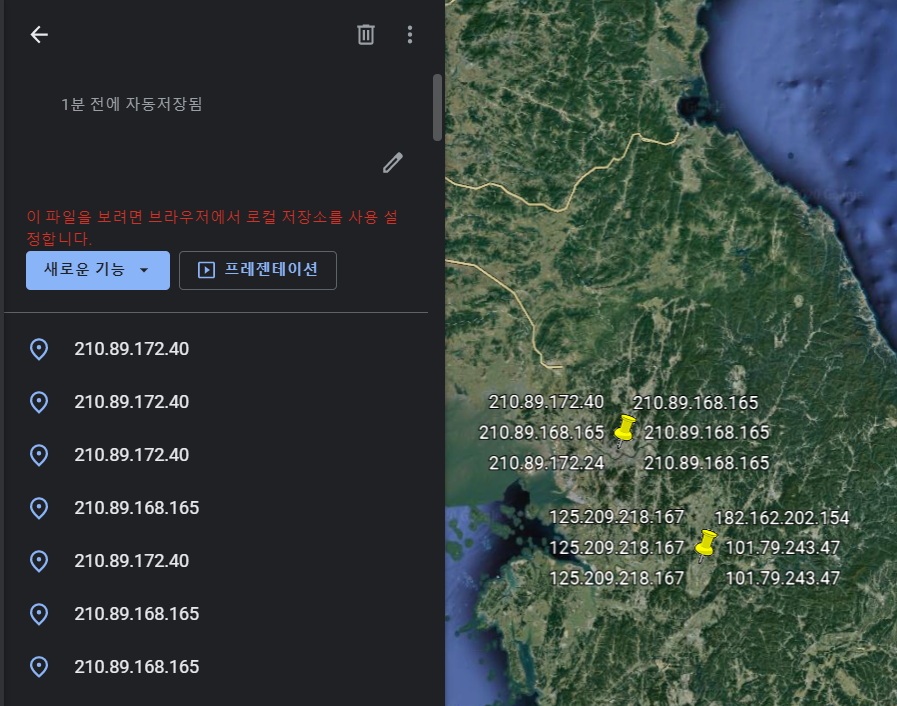Viewport: 897px width, 706px height.
Task: Click the 210.89.172.24 label on the map
Action: (x=546, y=463)
